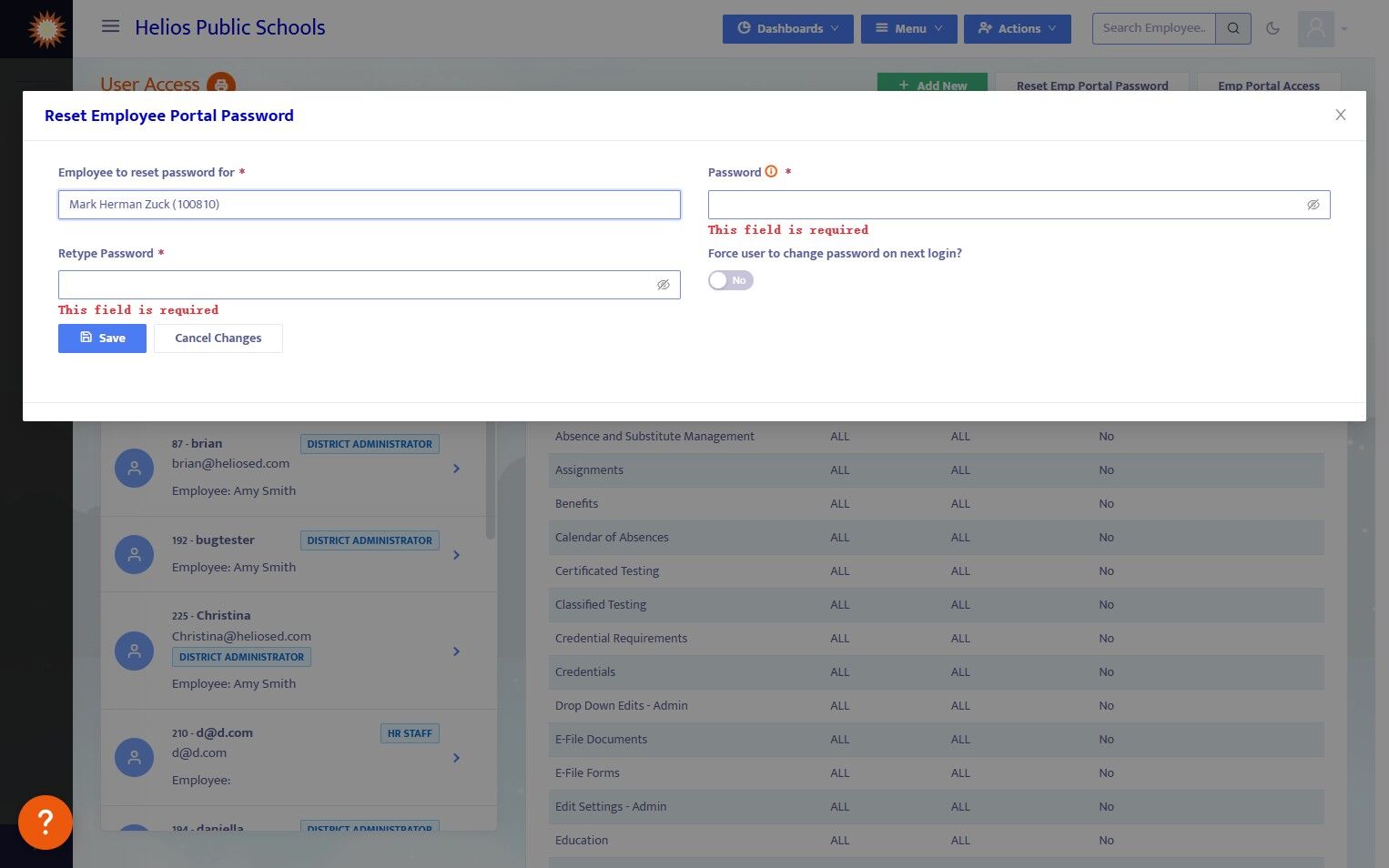Click the orange print icon beside User Access

pos(221,85)
